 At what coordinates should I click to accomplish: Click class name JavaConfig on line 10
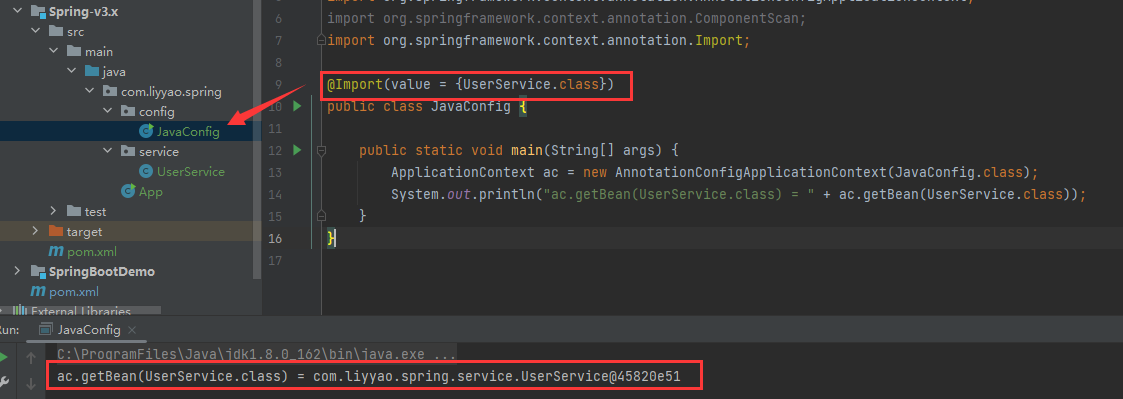point(471,107)
